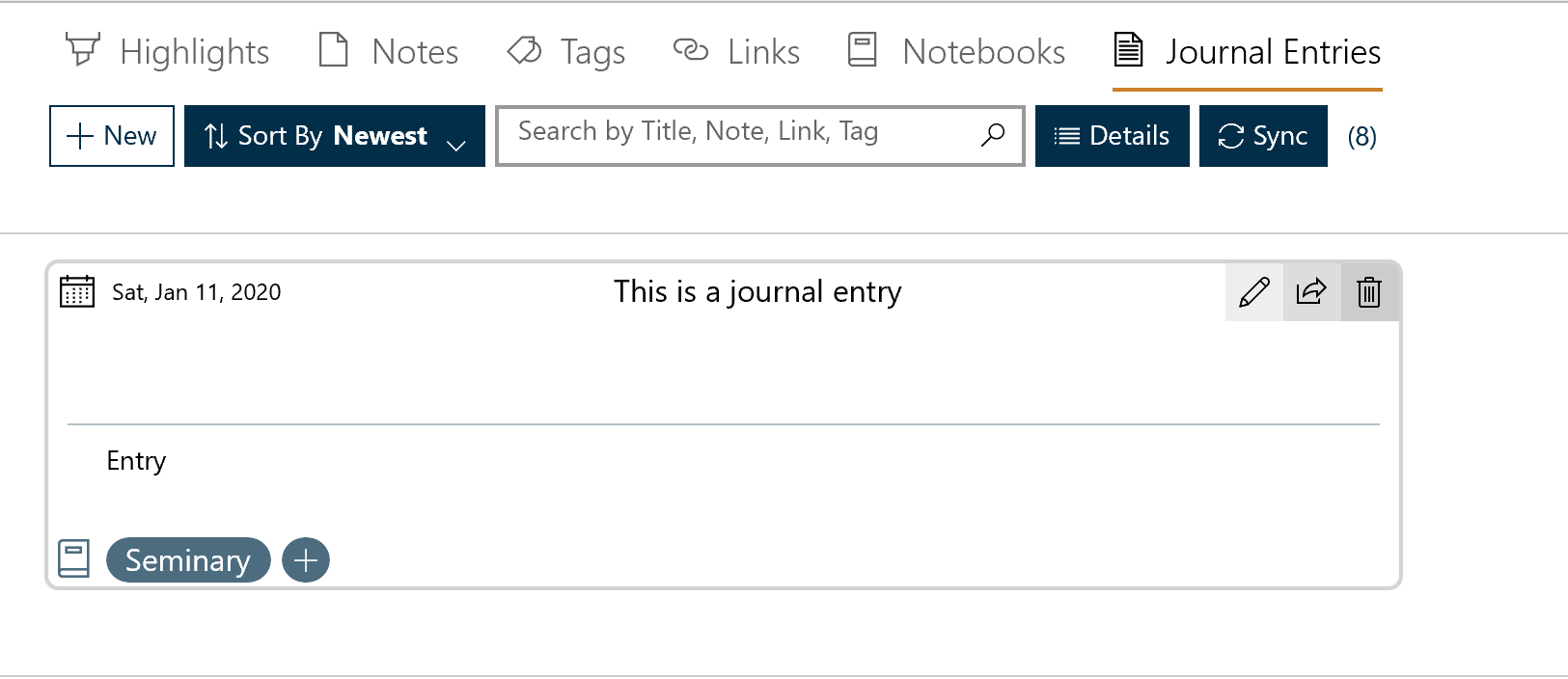
Task: Create a new journal entry with New
Action: pos(111,136)
